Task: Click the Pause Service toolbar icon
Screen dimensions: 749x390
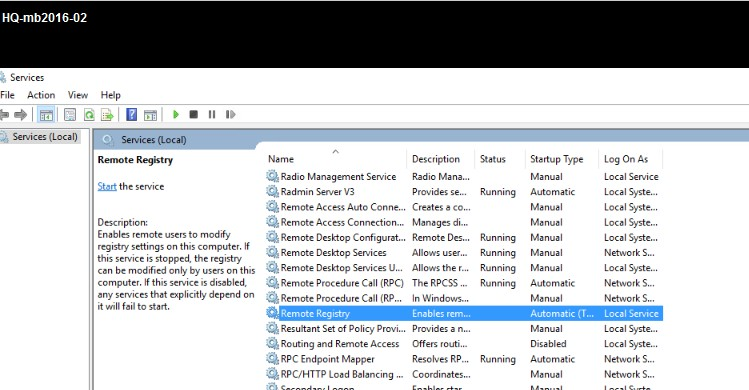Action: tap(212, 115)
